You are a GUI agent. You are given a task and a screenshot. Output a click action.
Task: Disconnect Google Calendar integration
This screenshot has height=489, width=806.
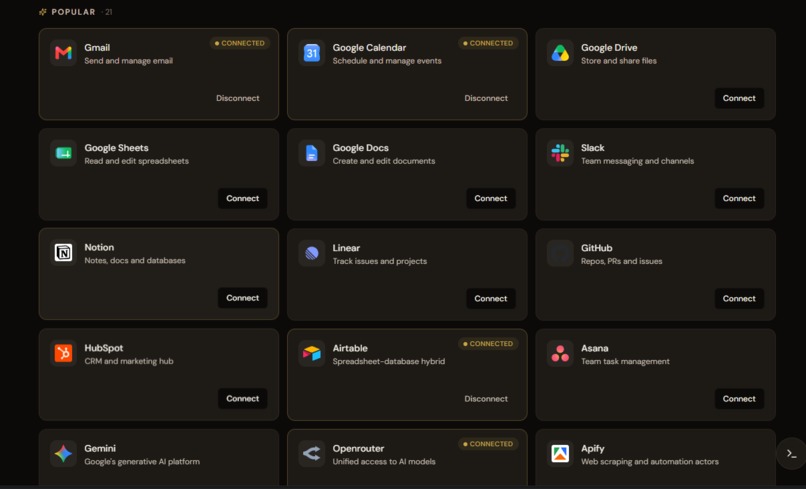486,98
